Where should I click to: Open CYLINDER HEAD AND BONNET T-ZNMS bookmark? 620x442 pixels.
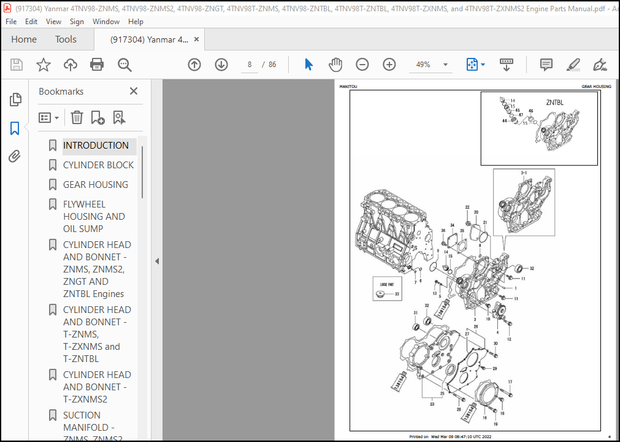[97, 334]
